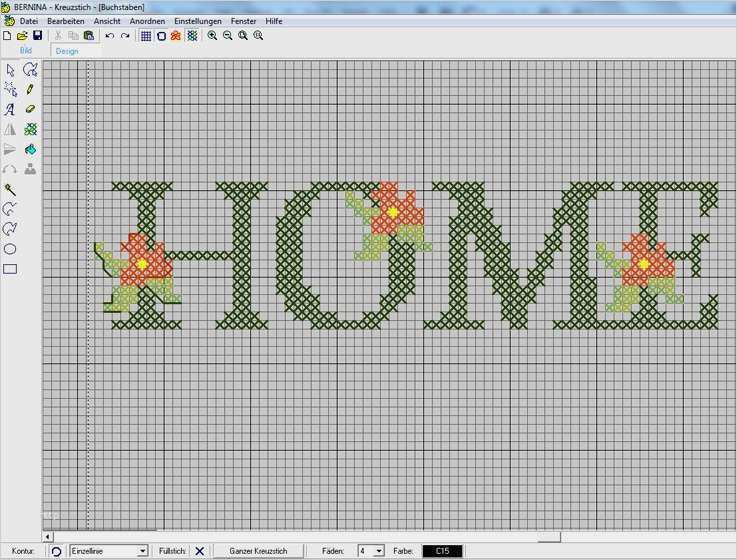
Task: Pick the eraser tool
Action: (30, 109)
